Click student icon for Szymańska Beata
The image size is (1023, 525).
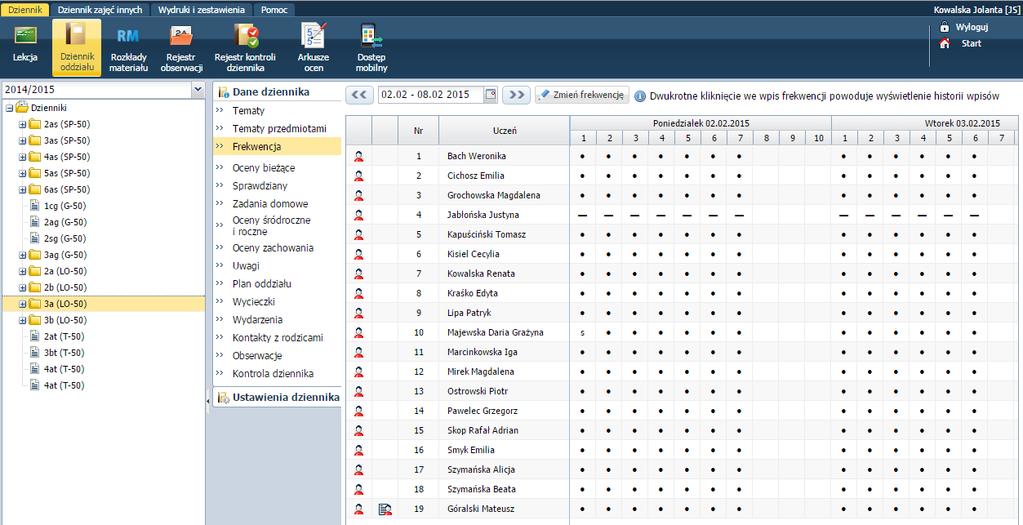tap(359, 489)
